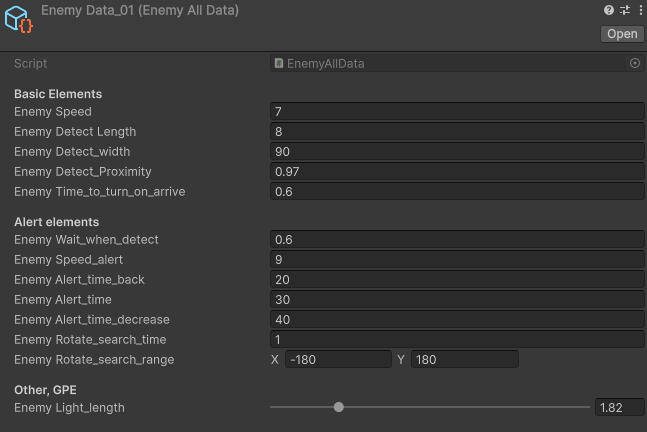Click the Enemy Detect Length value field
The width and height of the screenshot is (647, 432).
[457, 132]
